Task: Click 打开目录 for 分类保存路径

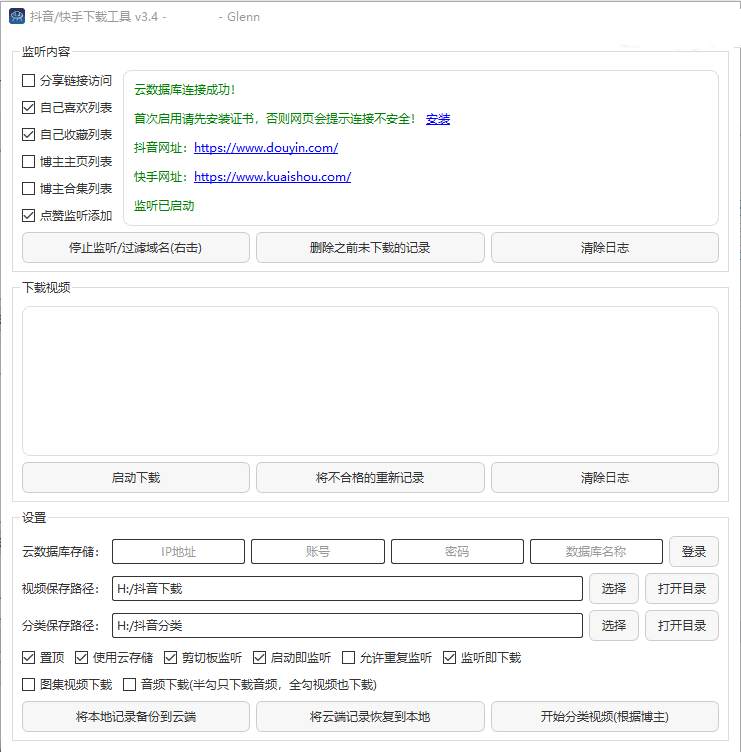Action: (x=682, y=626)
